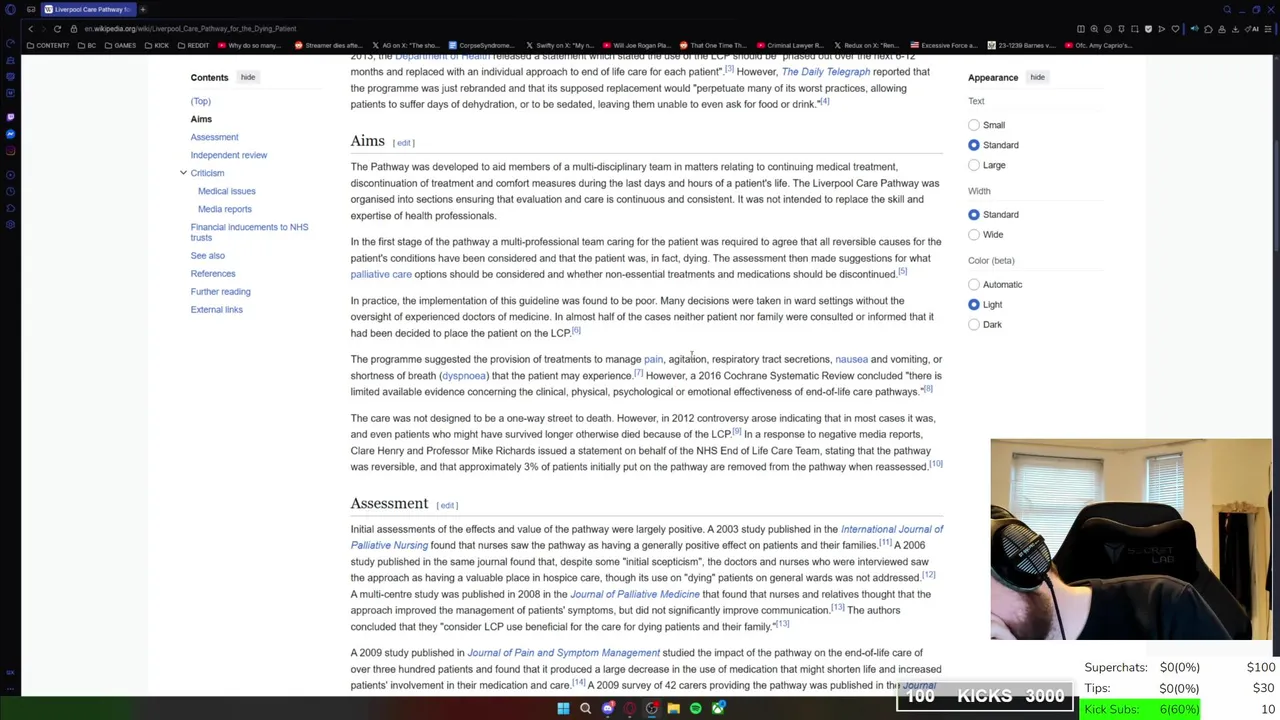Open the GAMES bookmarks folder
Screen dimensions: 1280x720
pos(121,45)
